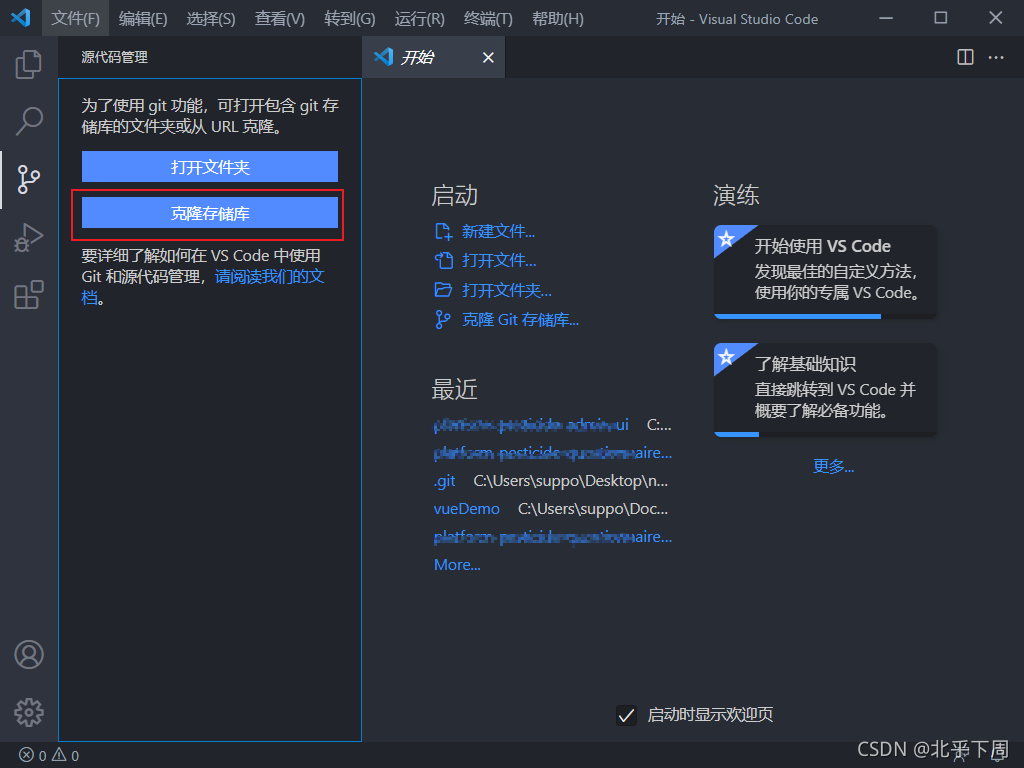The width and height of the screenshot is (1024, 768).
Task: Select the Source Control activity bar icon
Action: tap(29, 179)
